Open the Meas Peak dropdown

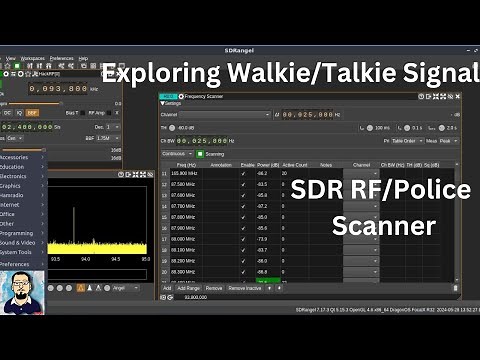coord(449,141)
